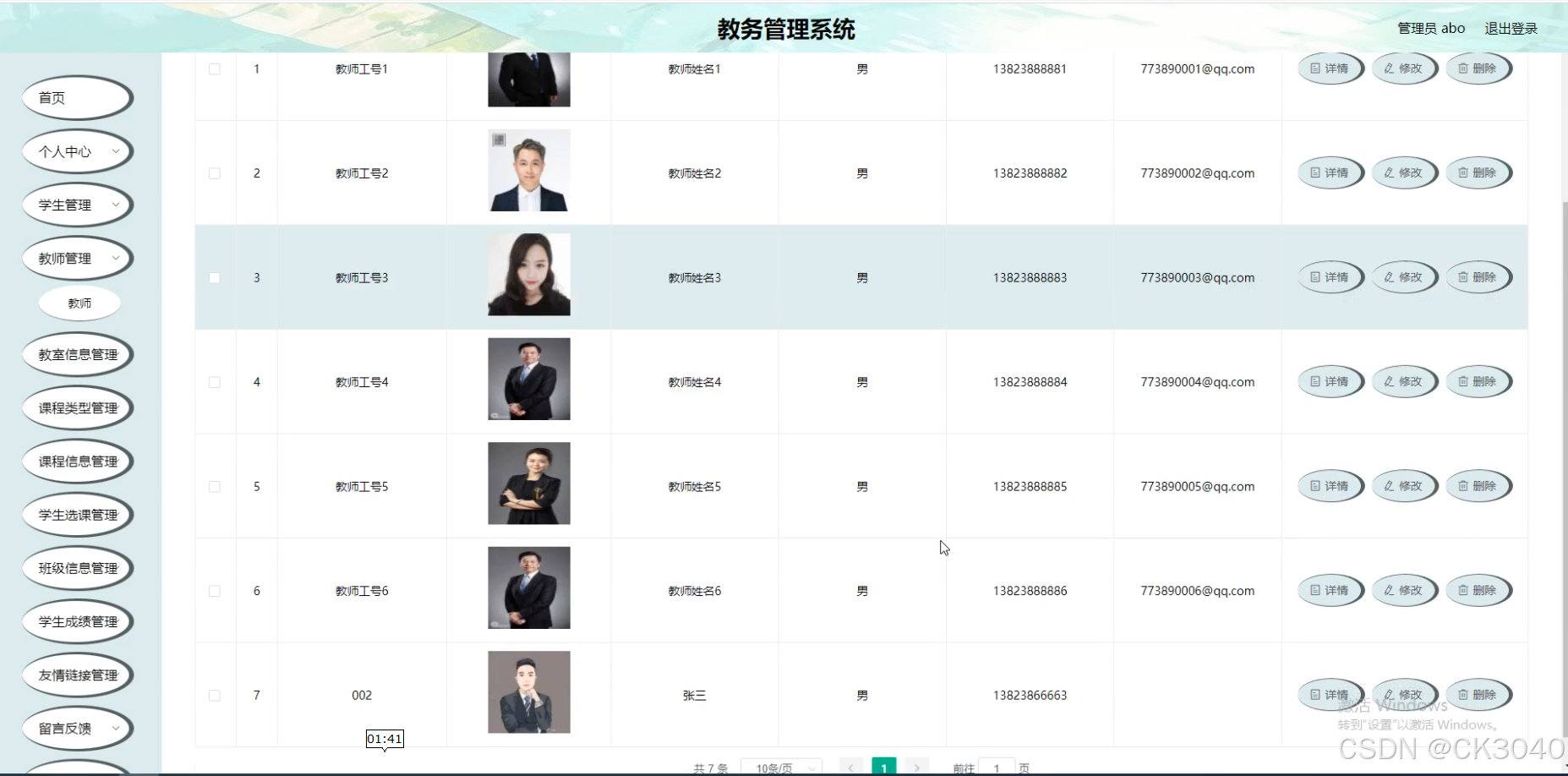Viewport: 1568px width, 776px height.
Task: Open 学生成绩管理 in the sidebar
Action: pyautogui.click(x=77, y=621)
